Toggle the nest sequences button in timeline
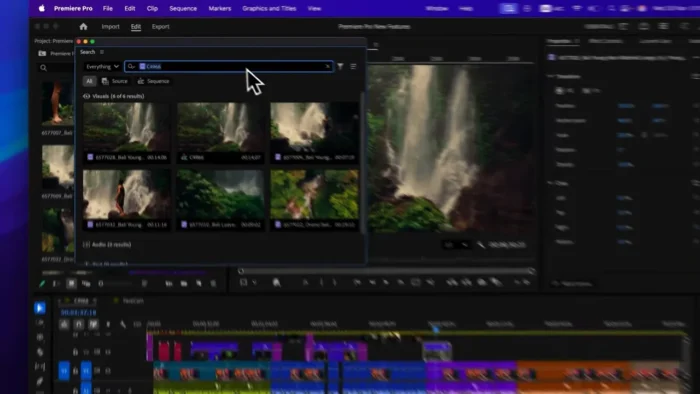The width and height of the screenshot is (700, 394). coord(64,324)
